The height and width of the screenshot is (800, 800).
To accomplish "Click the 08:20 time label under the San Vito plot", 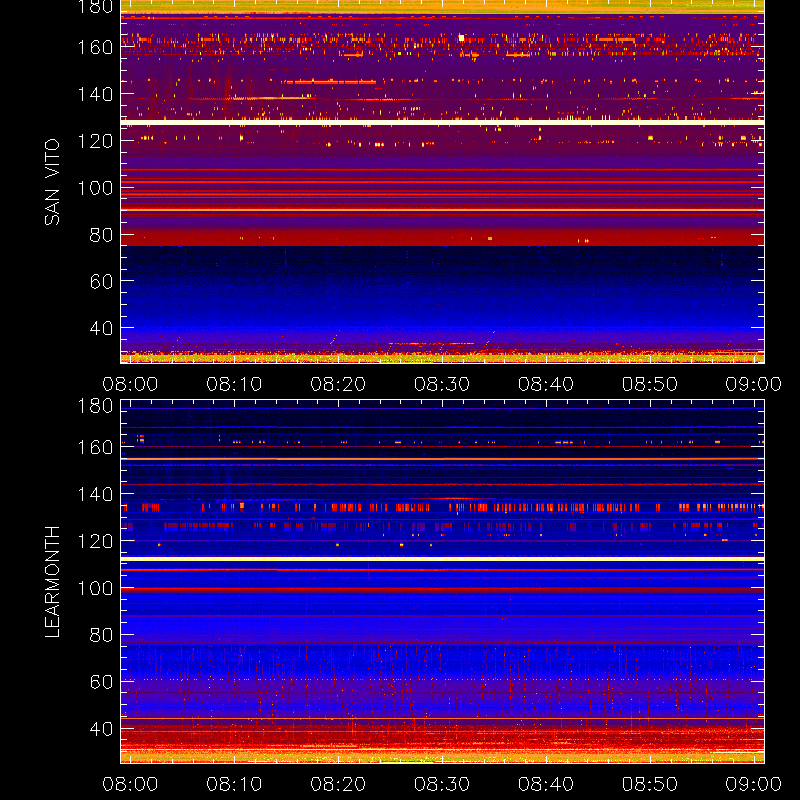I will 338,384.
